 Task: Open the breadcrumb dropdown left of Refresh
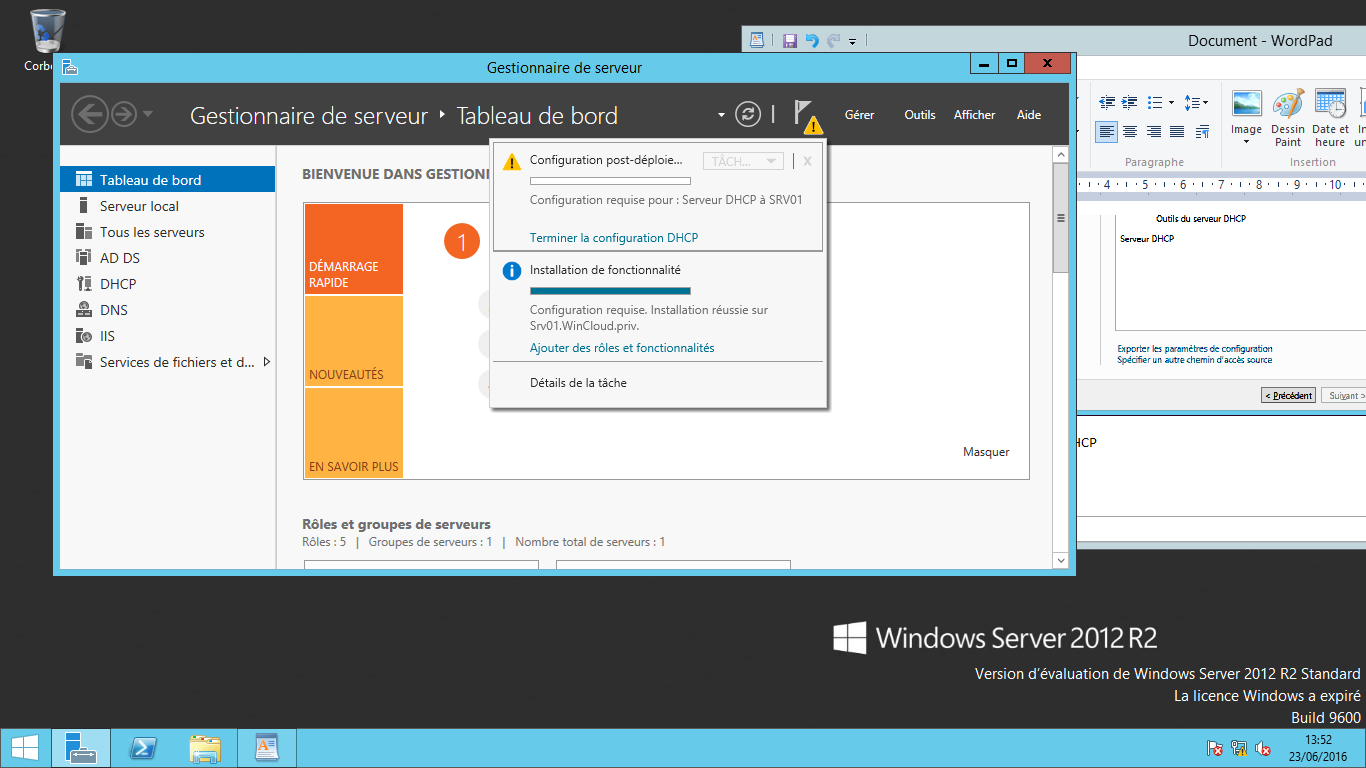click(721, 115)
